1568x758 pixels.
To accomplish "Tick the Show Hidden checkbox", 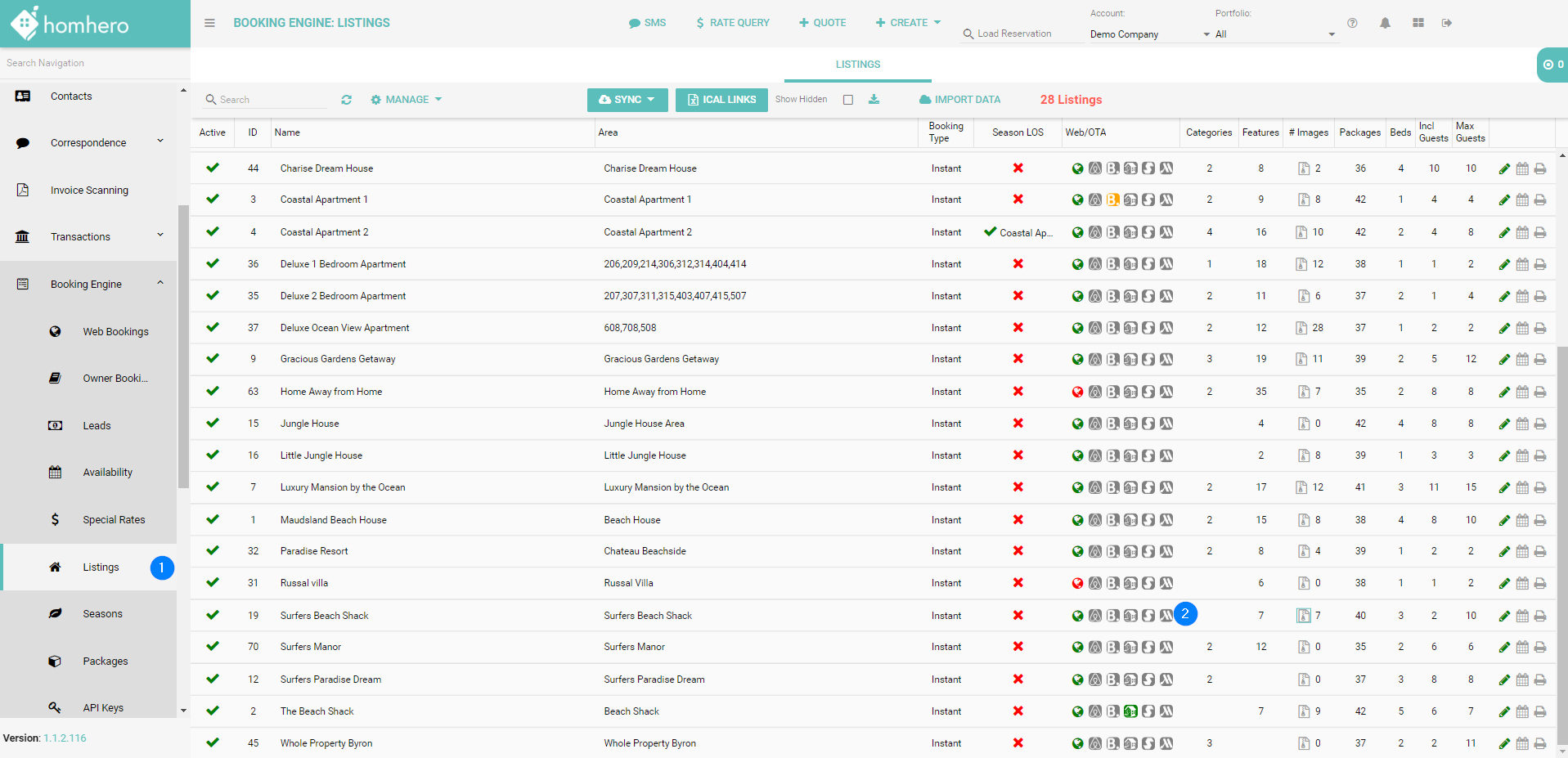I will pos(848,100).
